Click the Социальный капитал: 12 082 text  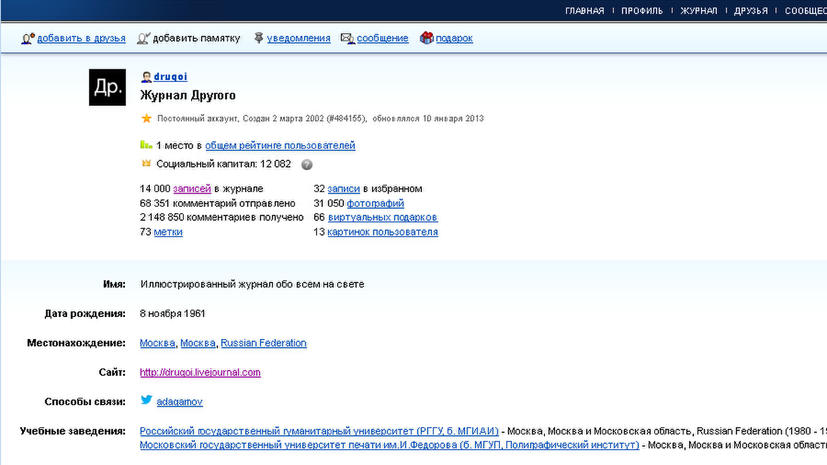224,164
